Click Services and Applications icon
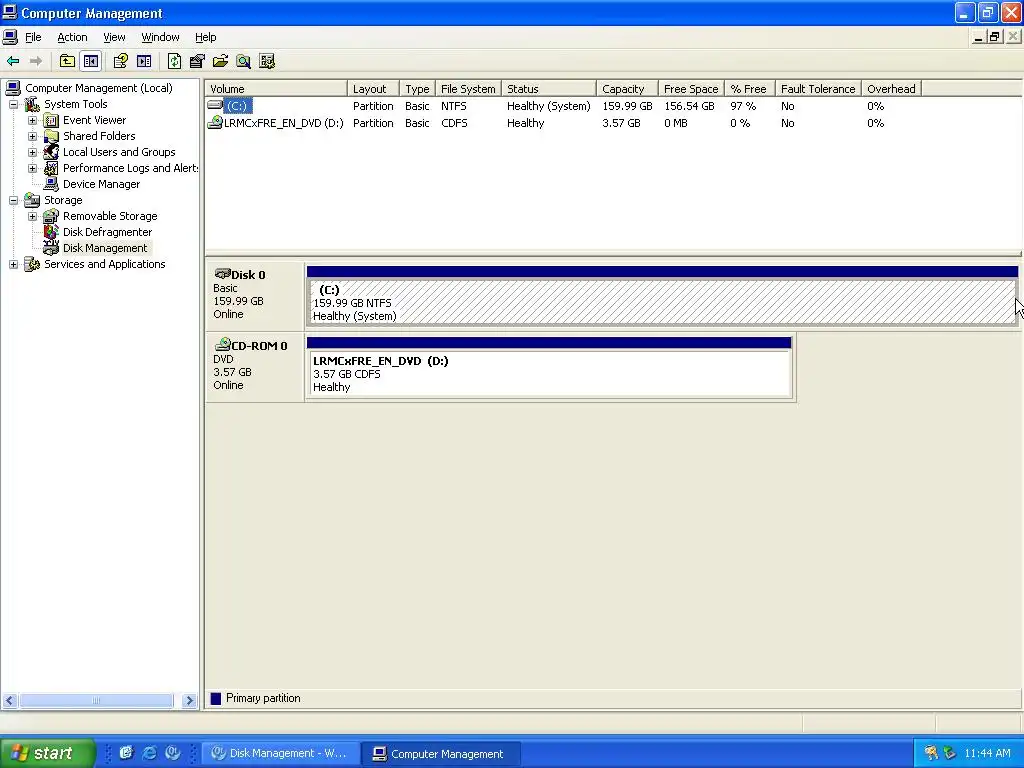 (32, 264)
